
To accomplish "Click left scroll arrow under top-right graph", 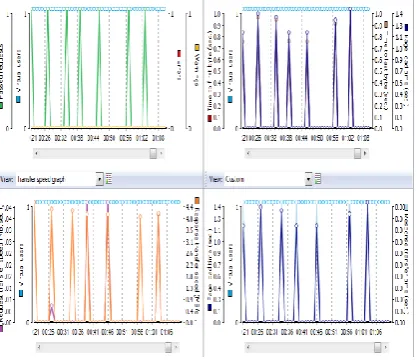I will 248,153.
